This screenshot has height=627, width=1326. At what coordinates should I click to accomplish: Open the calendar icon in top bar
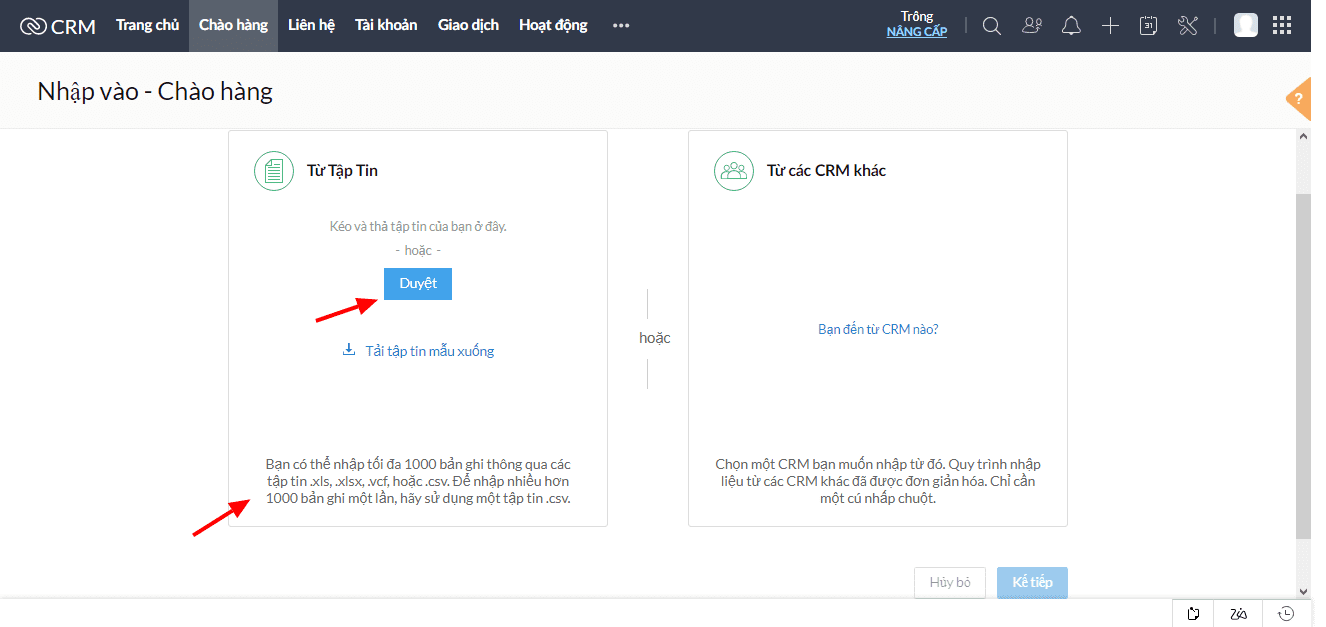pyautogui.click(x=1149, y=26)
